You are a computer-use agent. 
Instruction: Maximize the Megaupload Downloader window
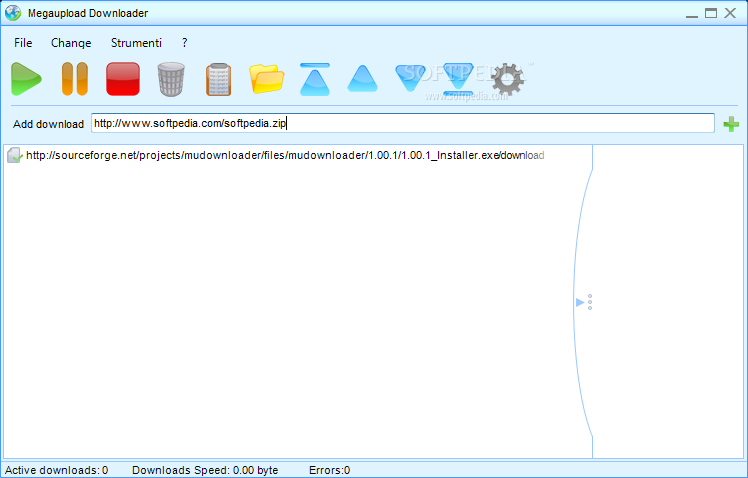(711, 13)
